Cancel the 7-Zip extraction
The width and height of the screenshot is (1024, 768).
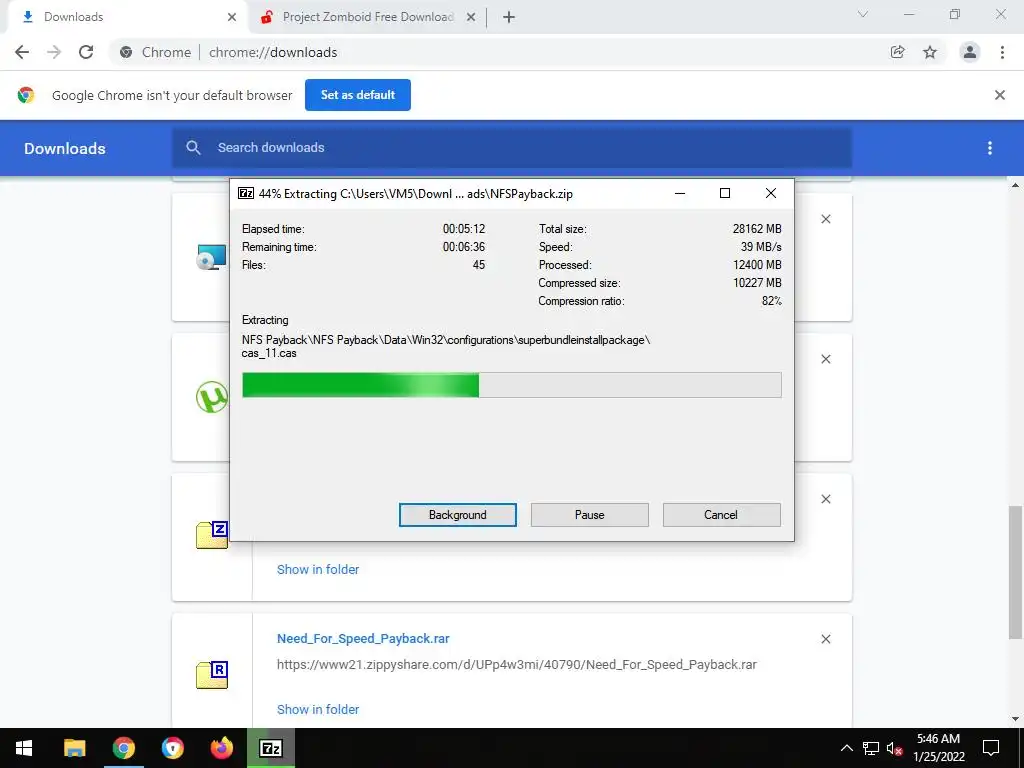(x=721, y=515)
